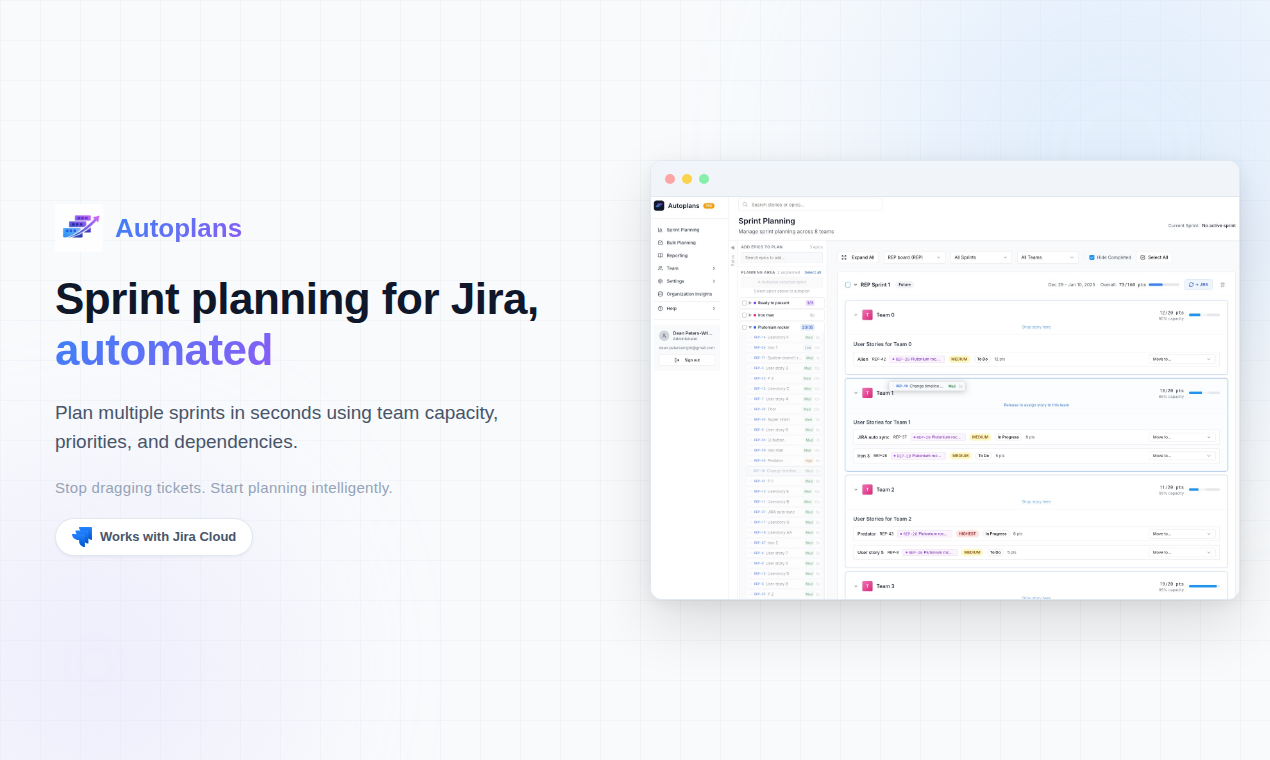Click the PRO badge beside Autoplans

coord(709,206)
